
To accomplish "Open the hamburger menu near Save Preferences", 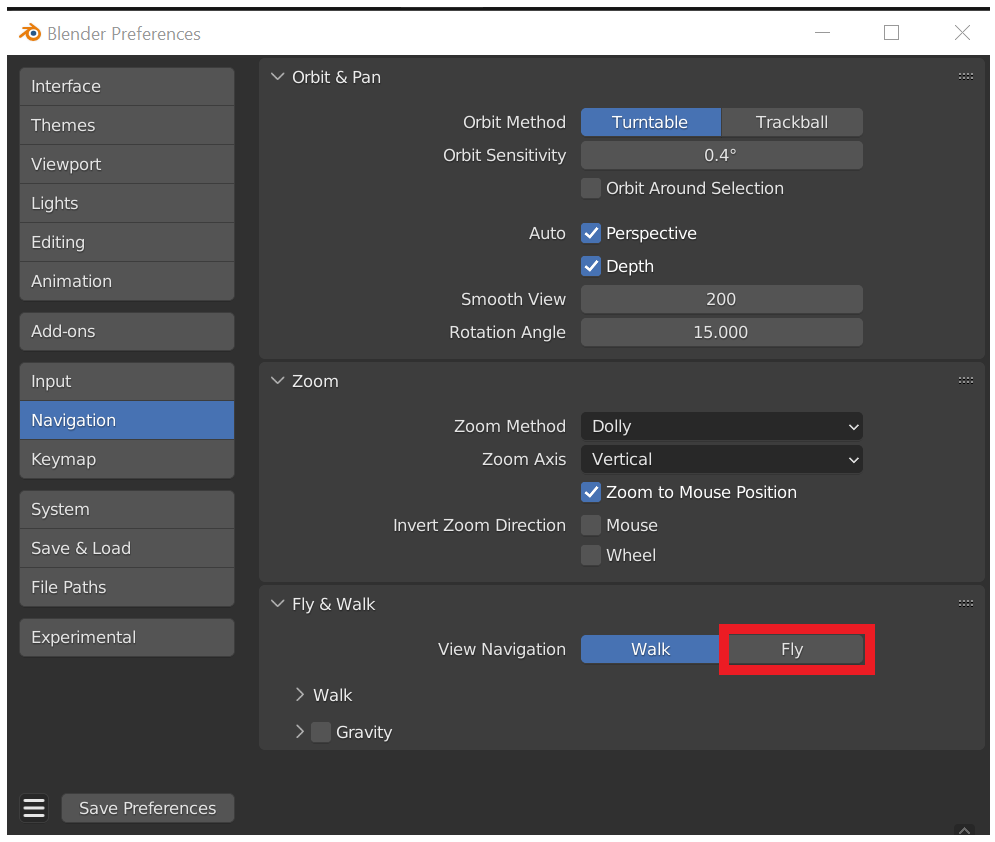I will coord(33,807).
